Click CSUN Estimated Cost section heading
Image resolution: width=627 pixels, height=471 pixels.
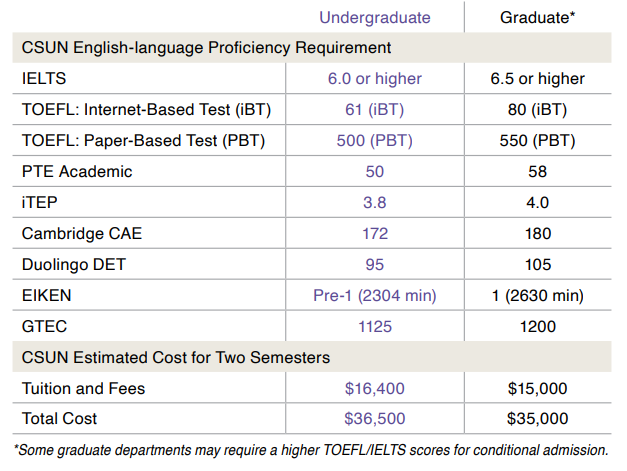pos(176,357)
